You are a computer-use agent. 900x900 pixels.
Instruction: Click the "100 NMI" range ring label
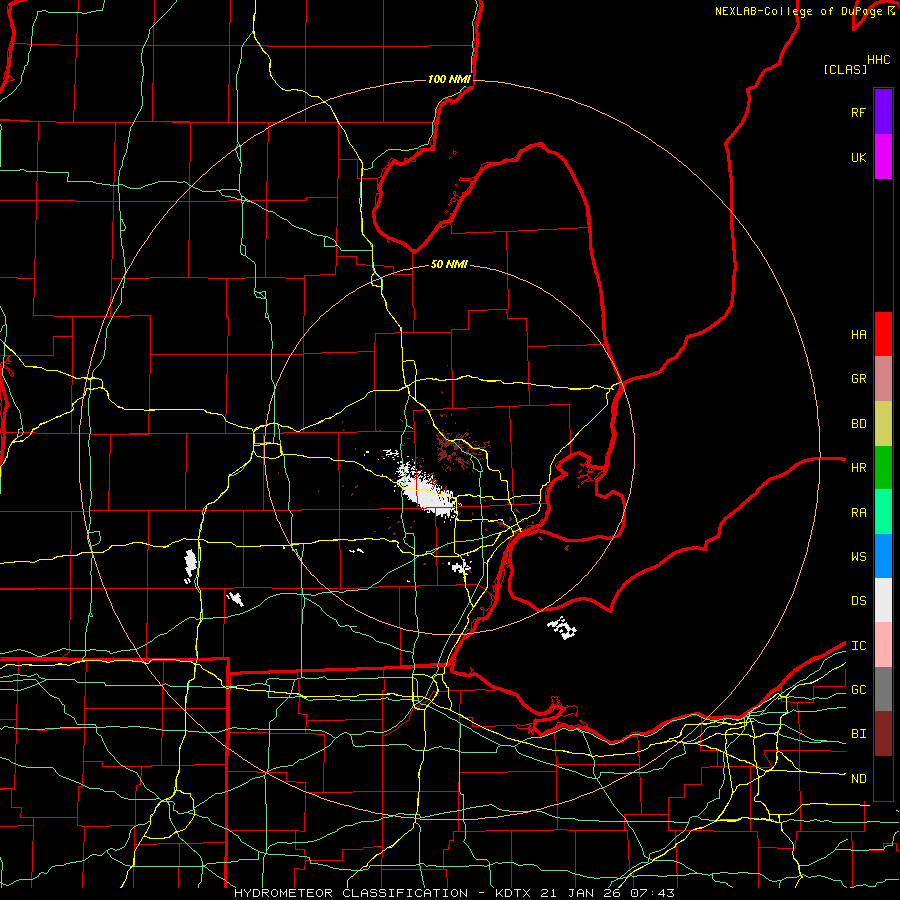tap(449, 79)
